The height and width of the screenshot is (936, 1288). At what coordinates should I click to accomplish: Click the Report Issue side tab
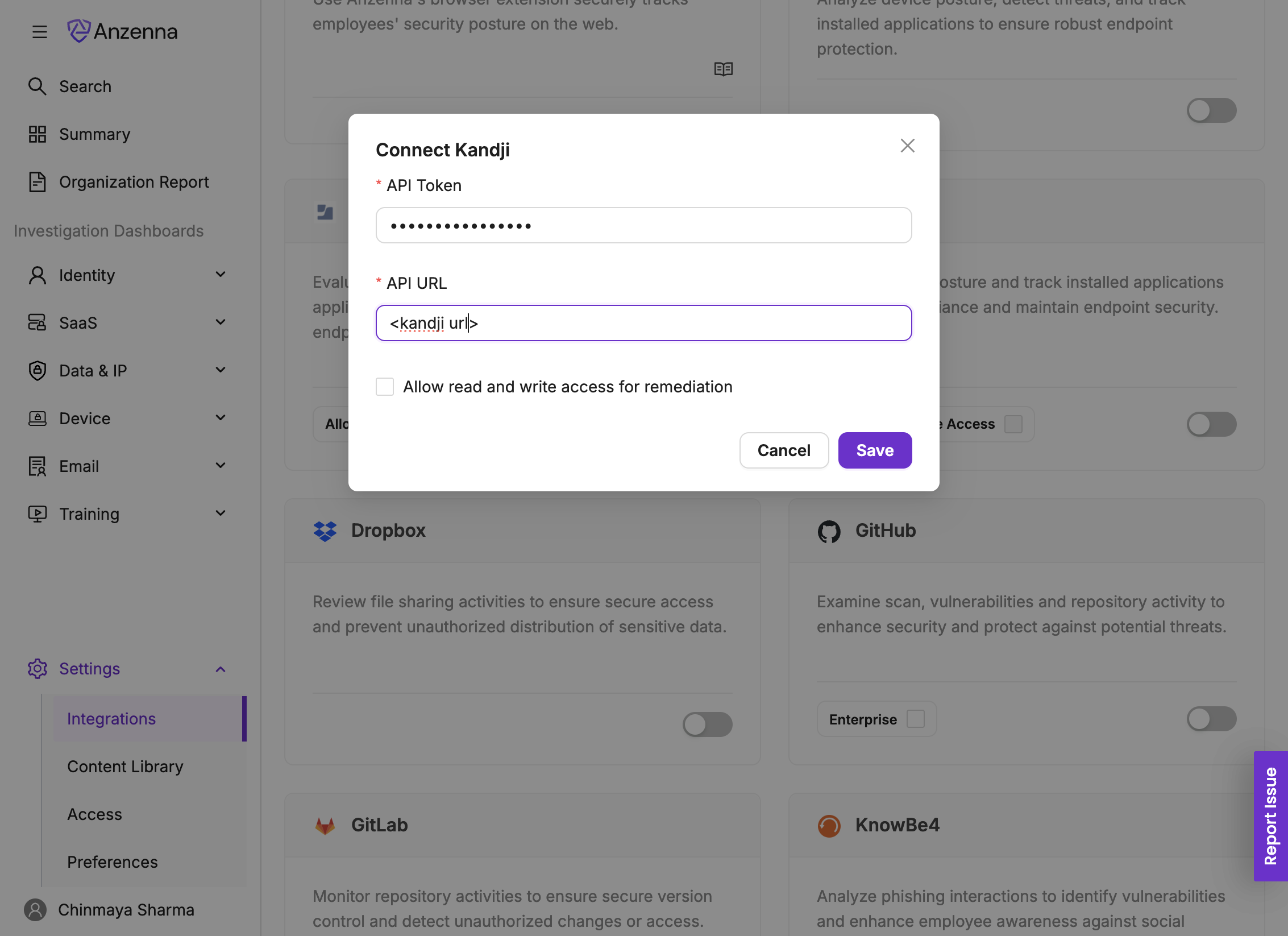pos(1271,816)
